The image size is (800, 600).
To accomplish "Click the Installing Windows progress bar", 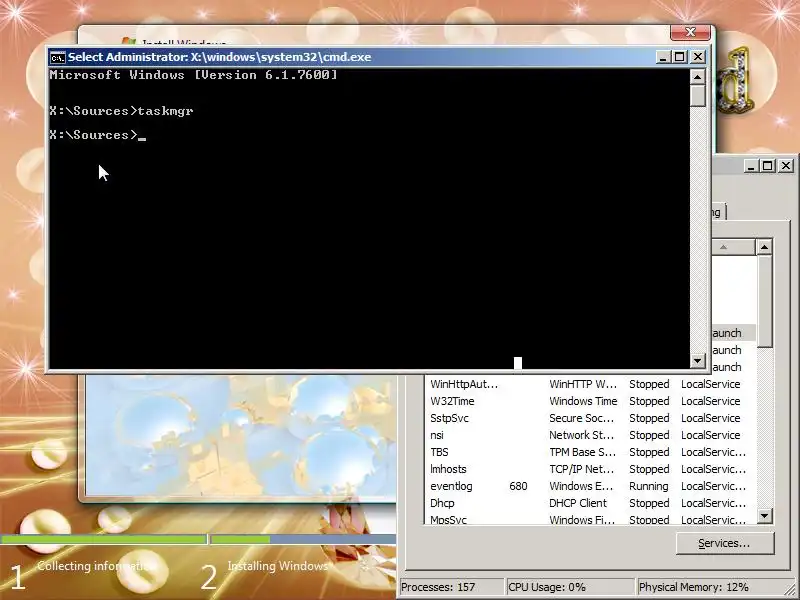I will 303,539.
